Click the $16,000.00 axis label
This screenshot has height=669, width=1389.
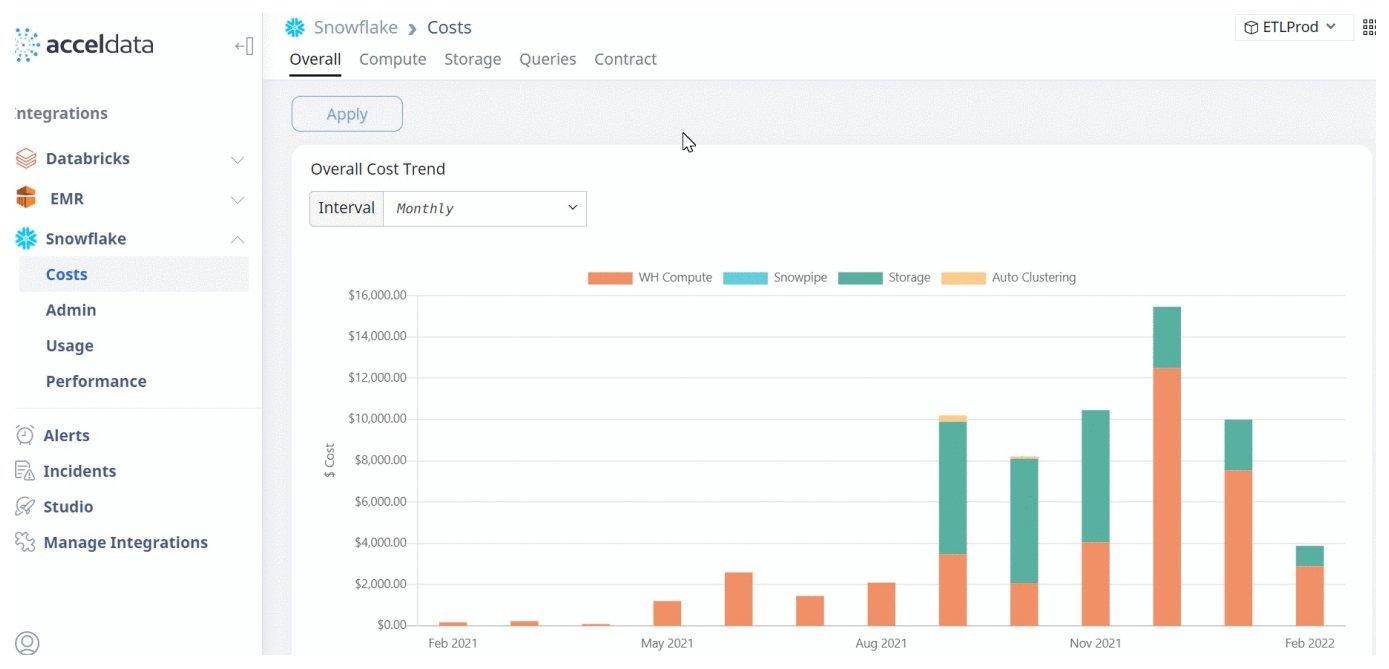pos(377,295)
